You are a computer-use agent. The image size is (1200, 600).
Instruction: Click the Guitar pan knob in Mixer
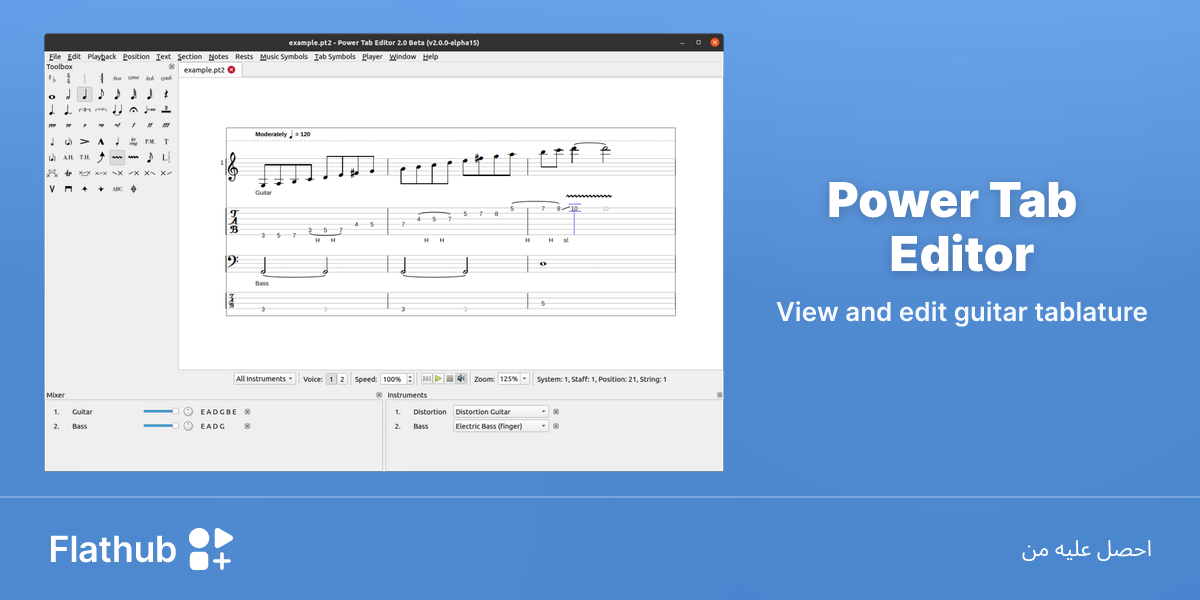[x=187, y=412]
